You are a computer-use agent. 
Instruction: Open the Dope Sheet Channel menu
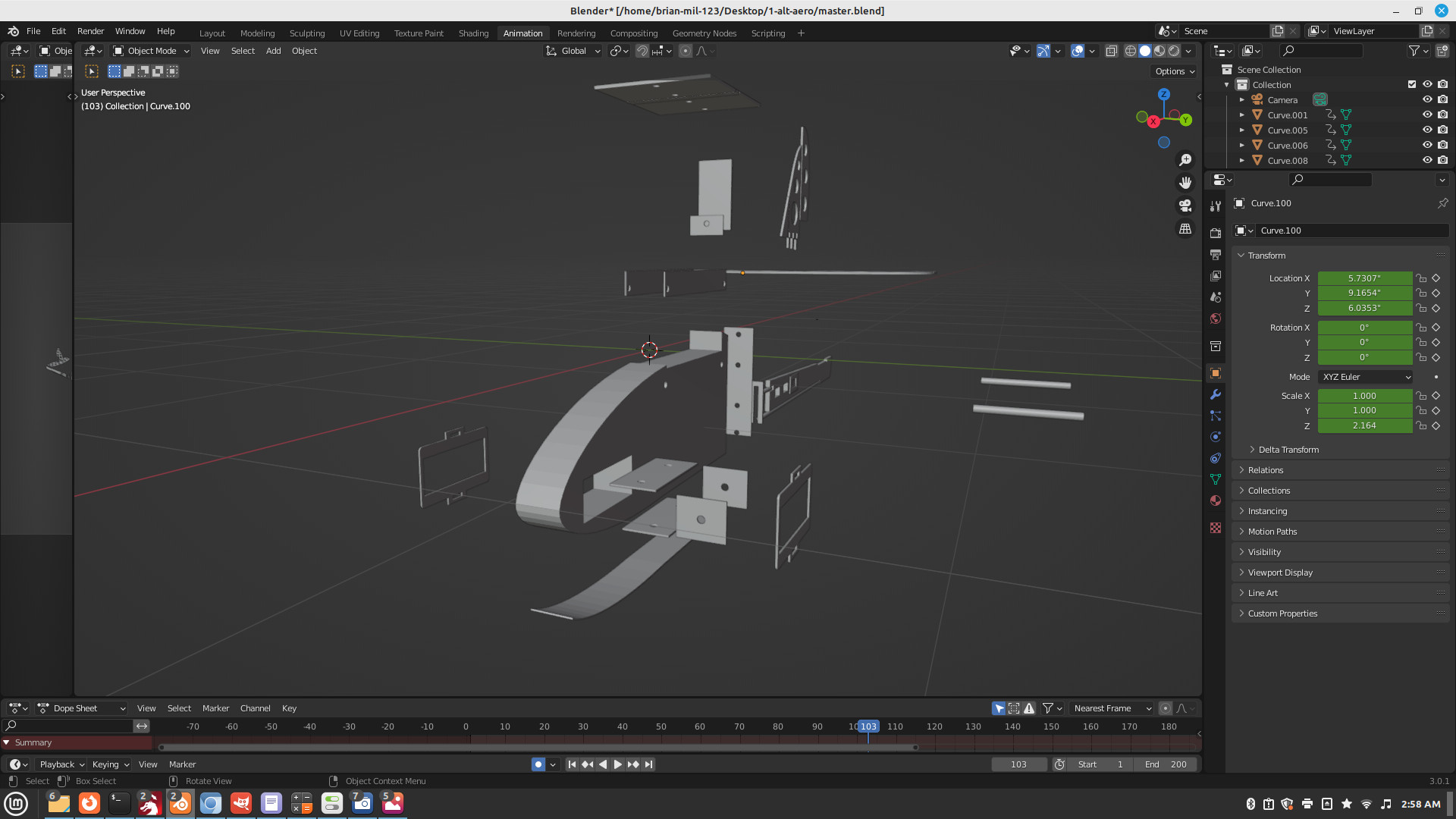click(255, 708)
